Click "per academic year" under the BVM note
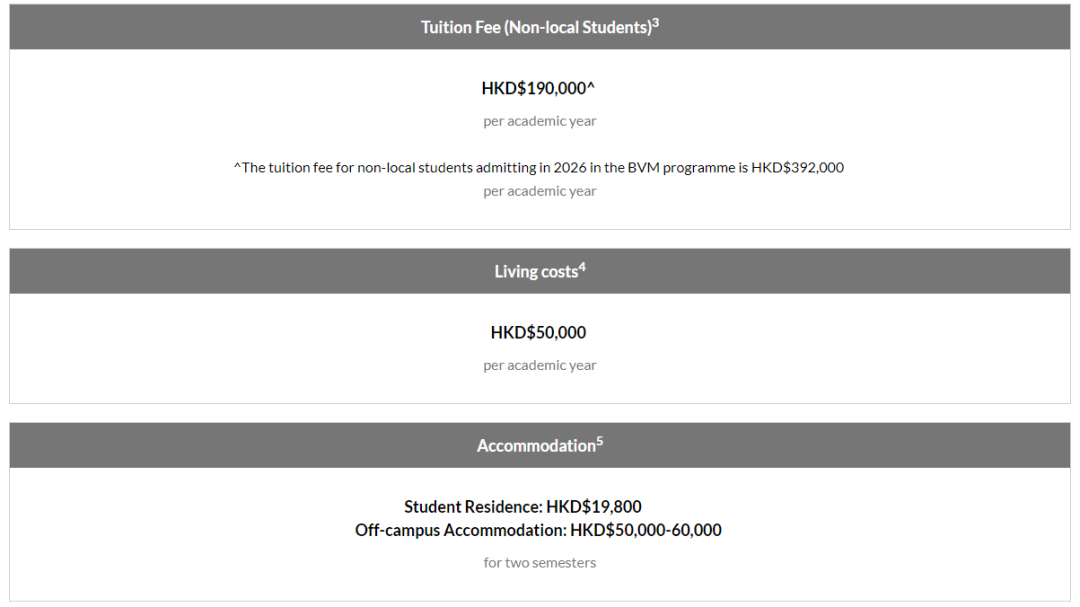Viewport: 1080px width, 607px height. point(540,191)
